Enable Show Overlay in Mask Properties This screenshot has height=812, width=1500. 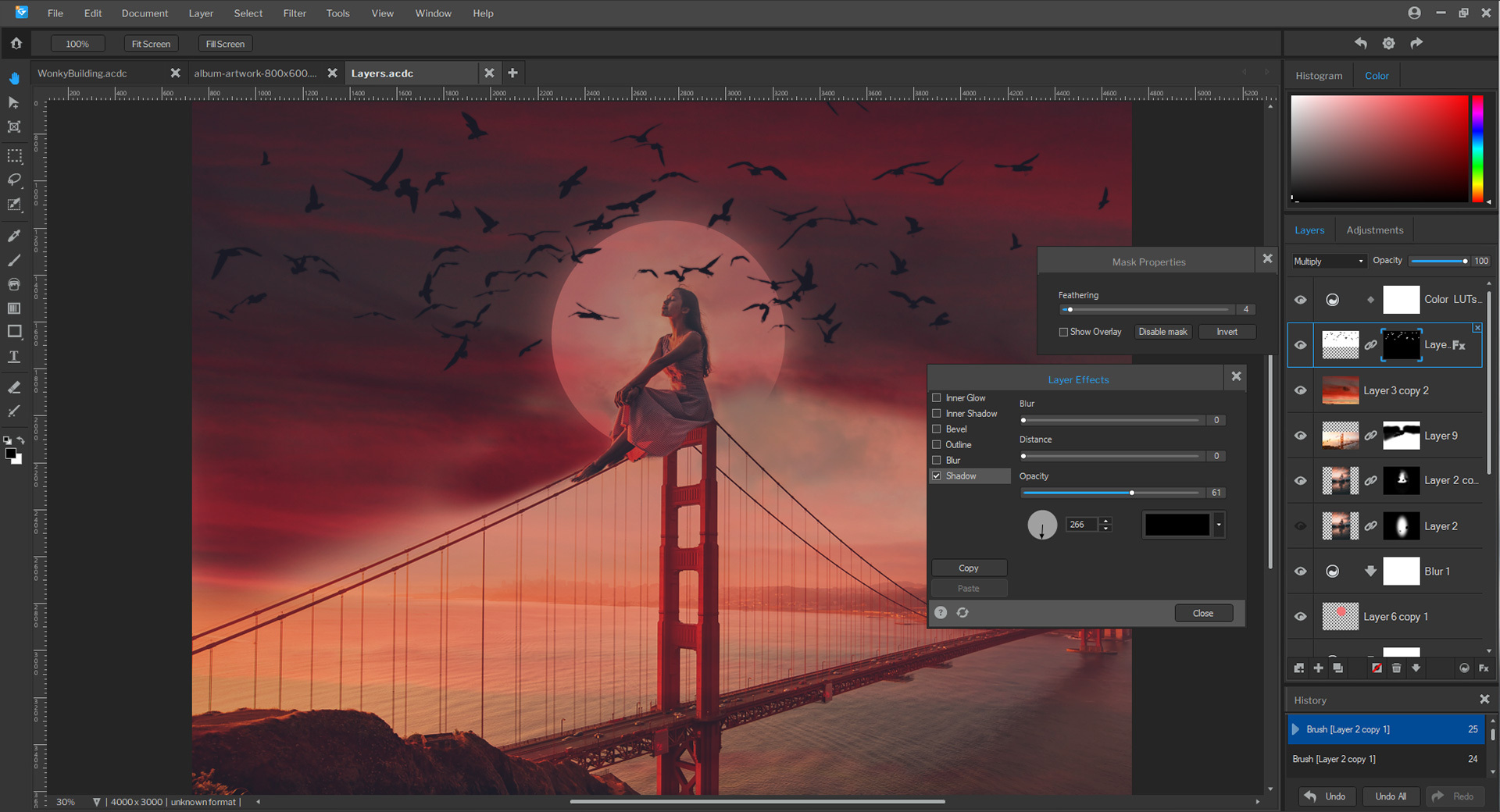click(x=1063, y=332)
